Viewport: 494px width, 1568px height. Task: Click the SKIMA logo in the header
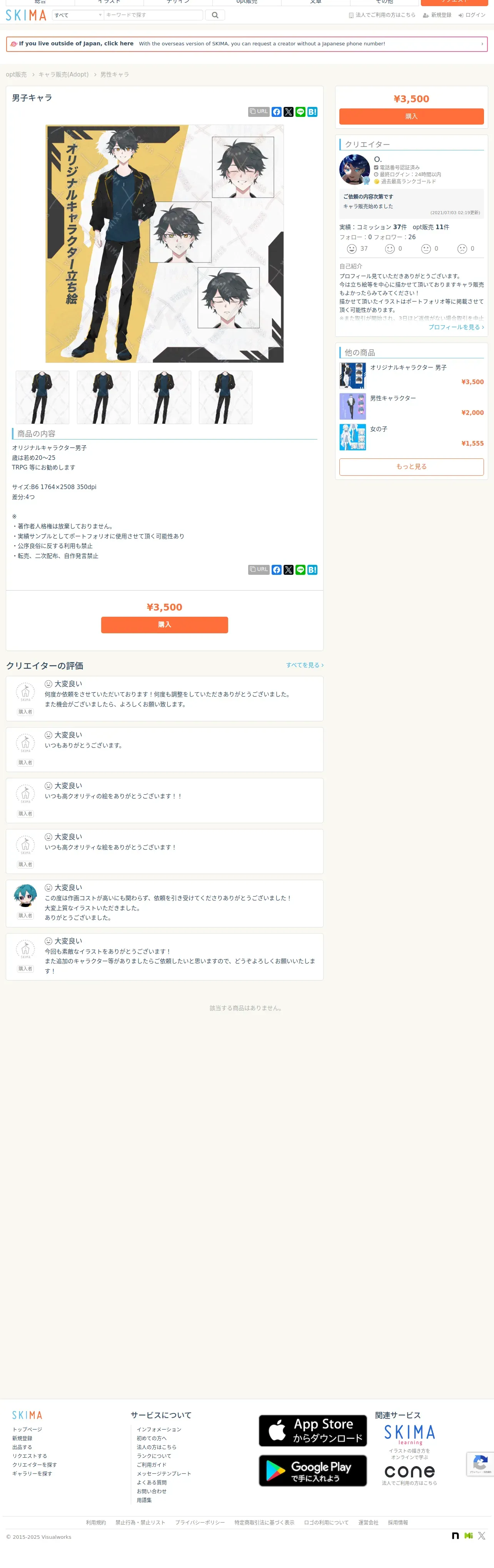click(x=26, y=15)
